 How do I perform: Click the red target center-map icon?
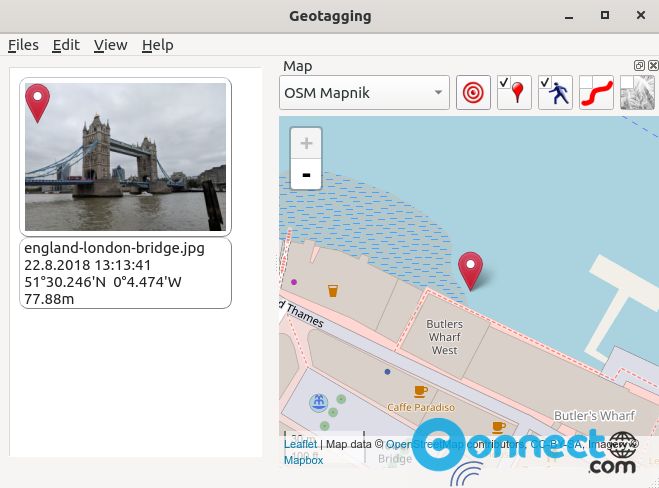click(x=473, y=92)
